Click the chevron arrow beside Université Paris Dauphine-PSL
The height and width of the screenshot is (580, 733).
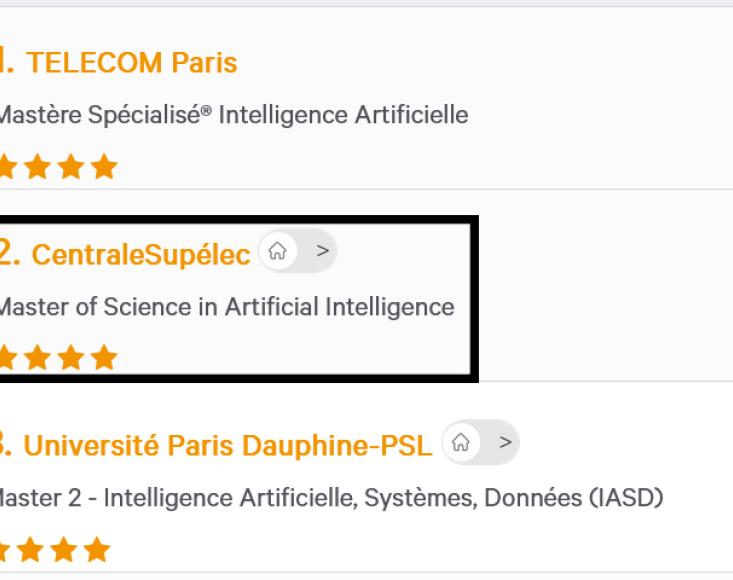505,442
